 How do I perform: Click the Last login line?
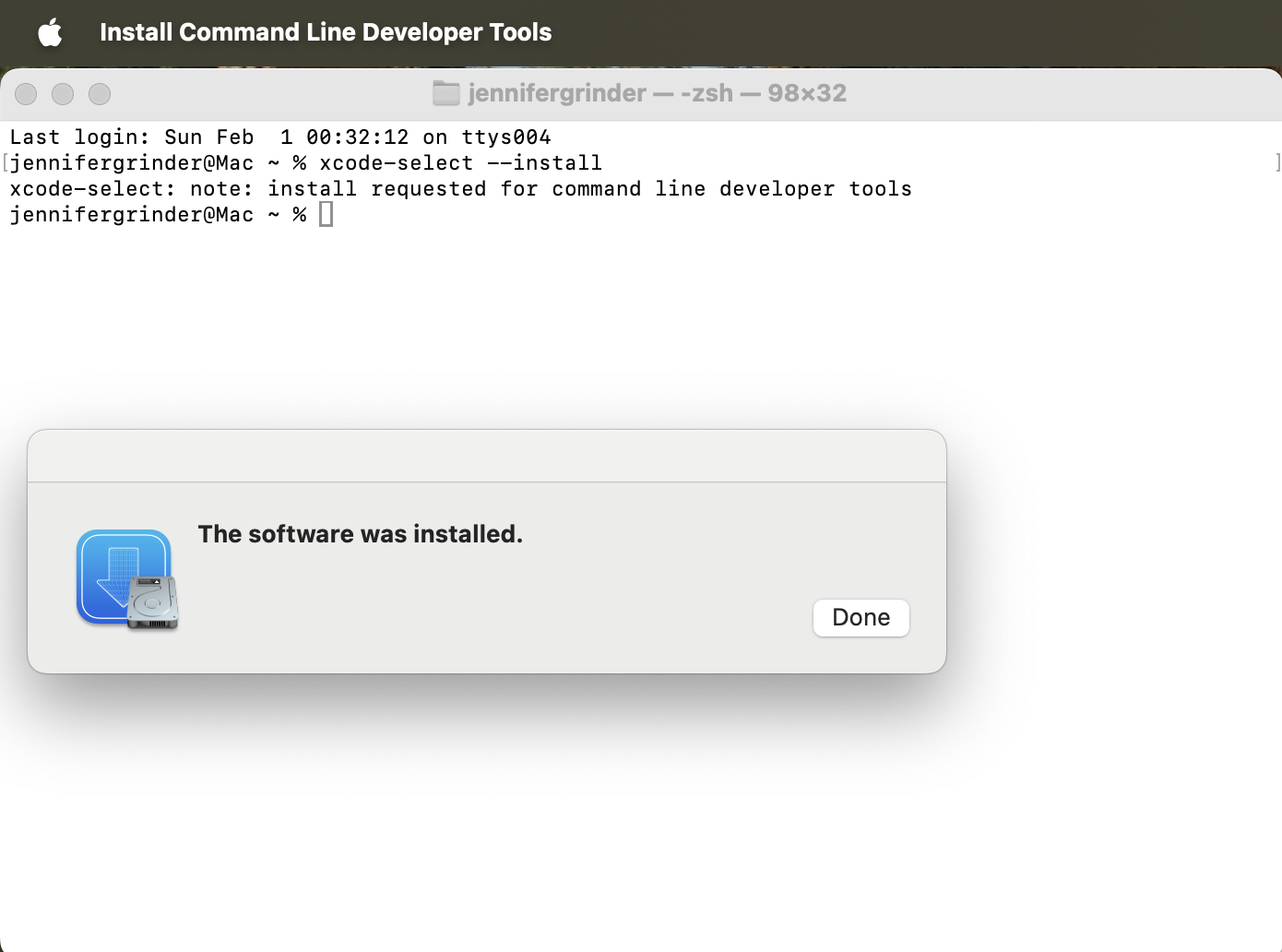click(279, 137)
